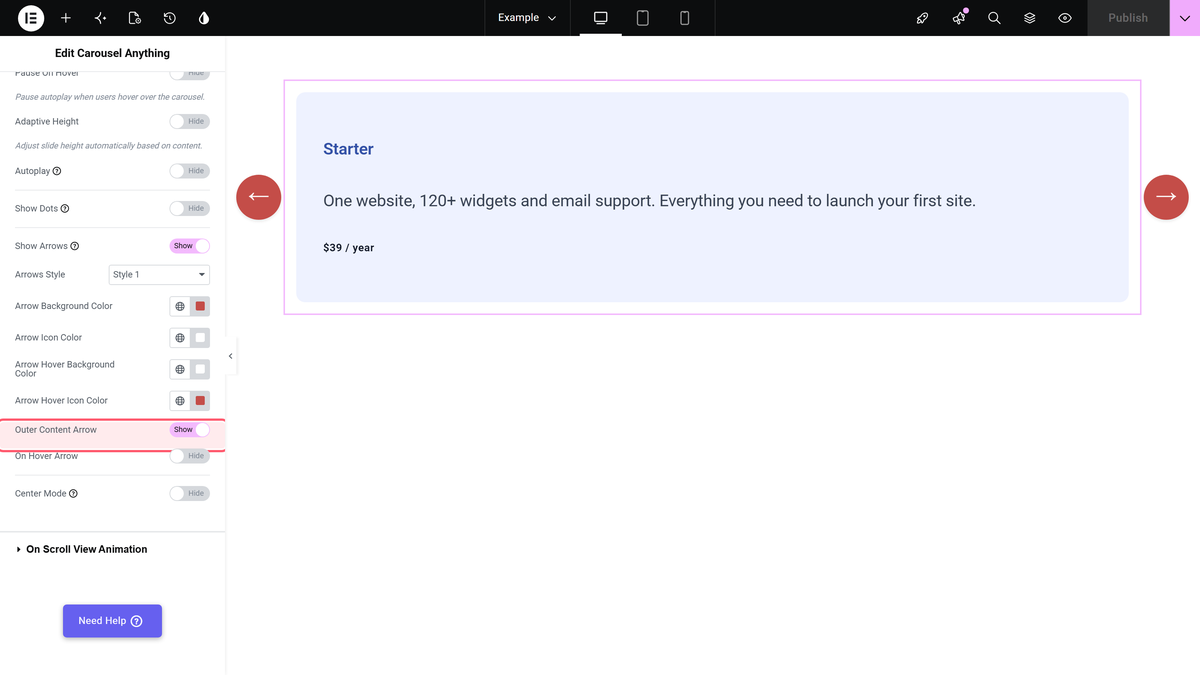Open the Publish options arrow
1200x675 pixels.
coord(1185,18)
